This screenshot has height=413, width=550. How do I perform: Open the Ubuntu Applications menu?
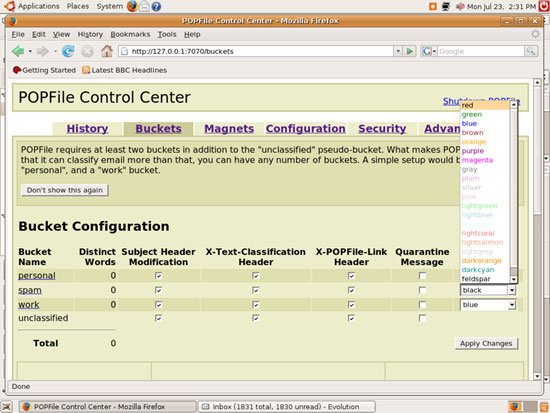pos(39,6)
